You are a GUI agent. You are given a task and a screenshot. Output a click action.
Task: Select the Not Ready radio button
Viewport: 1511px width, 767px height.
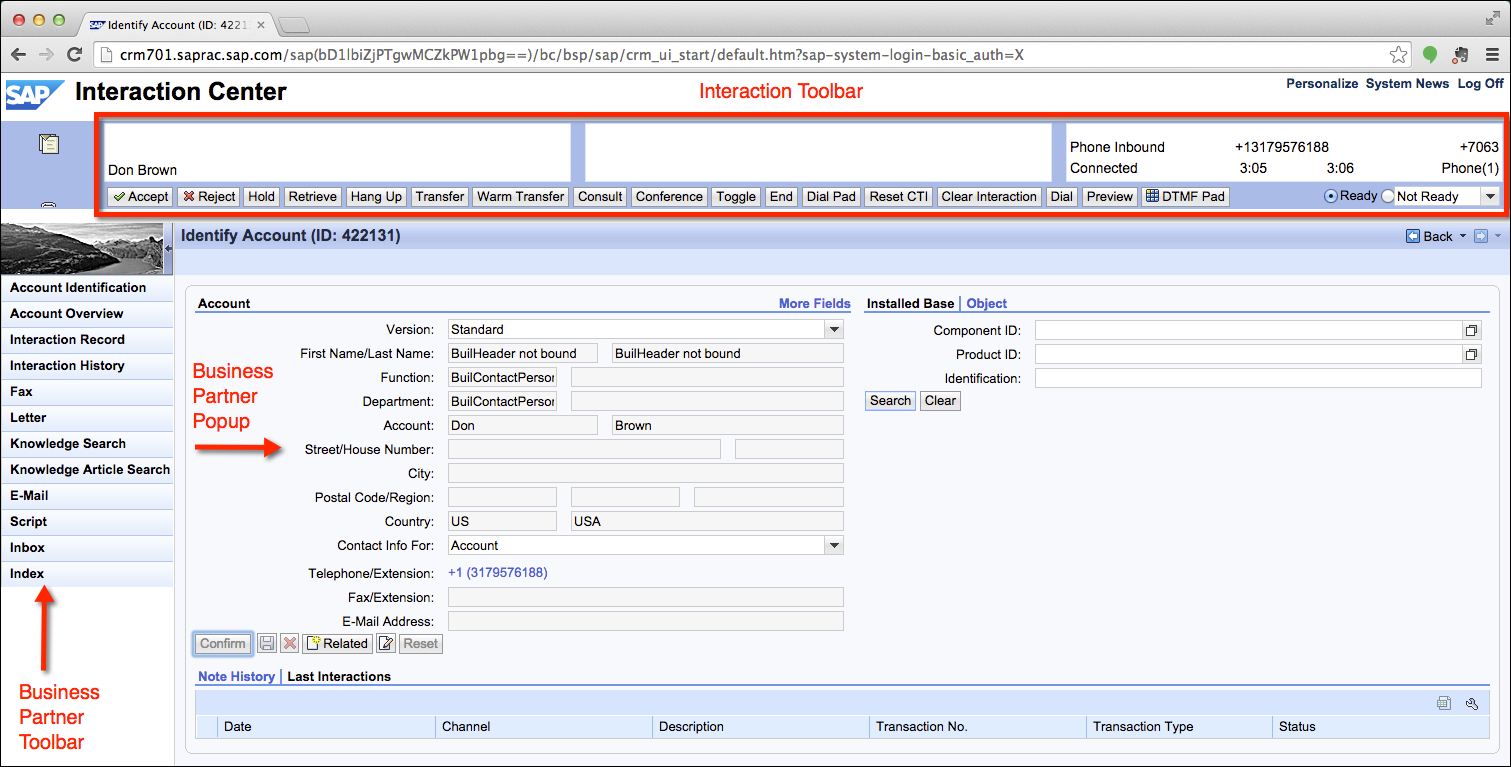[1388, 197]
